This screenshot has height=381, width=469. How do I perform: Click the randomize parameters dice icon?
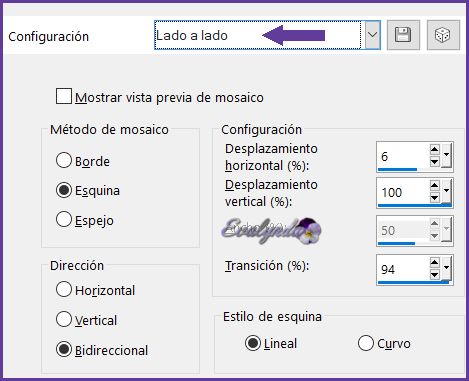(443, 35)
